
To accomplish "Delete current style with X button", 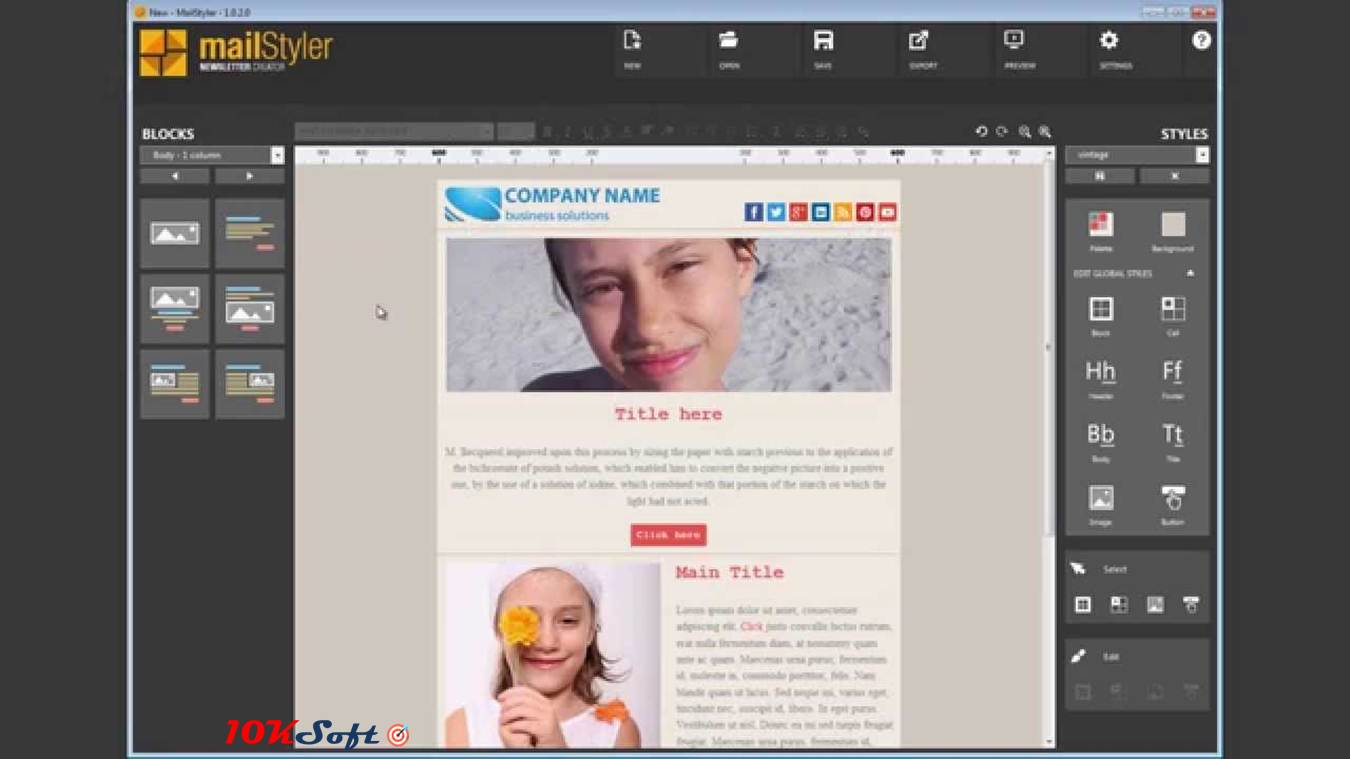I will [x=1175, y=176].
